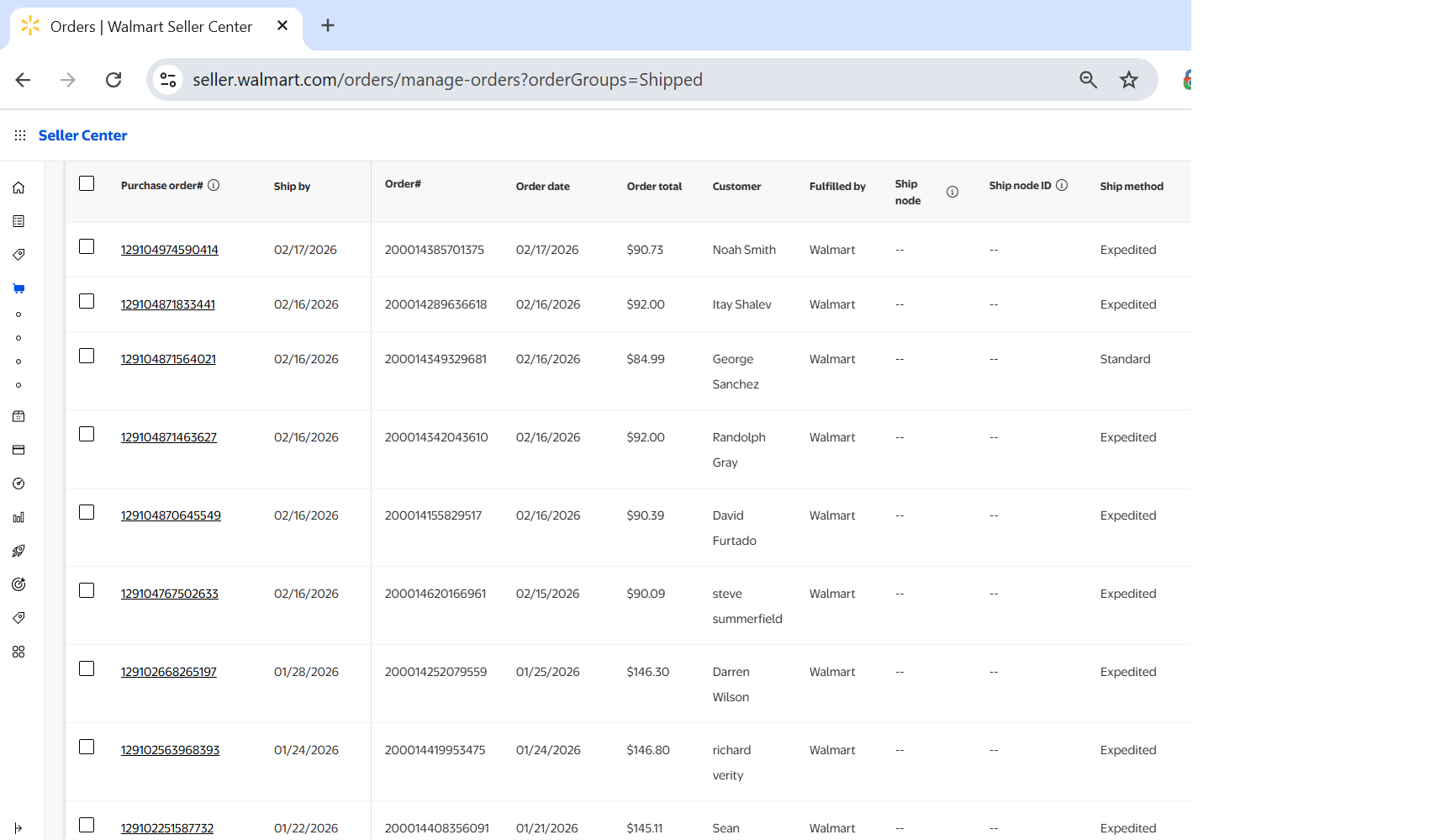
Task: Click the browser address bar URL
Action: pyautogui.click(x=447, y=80)
